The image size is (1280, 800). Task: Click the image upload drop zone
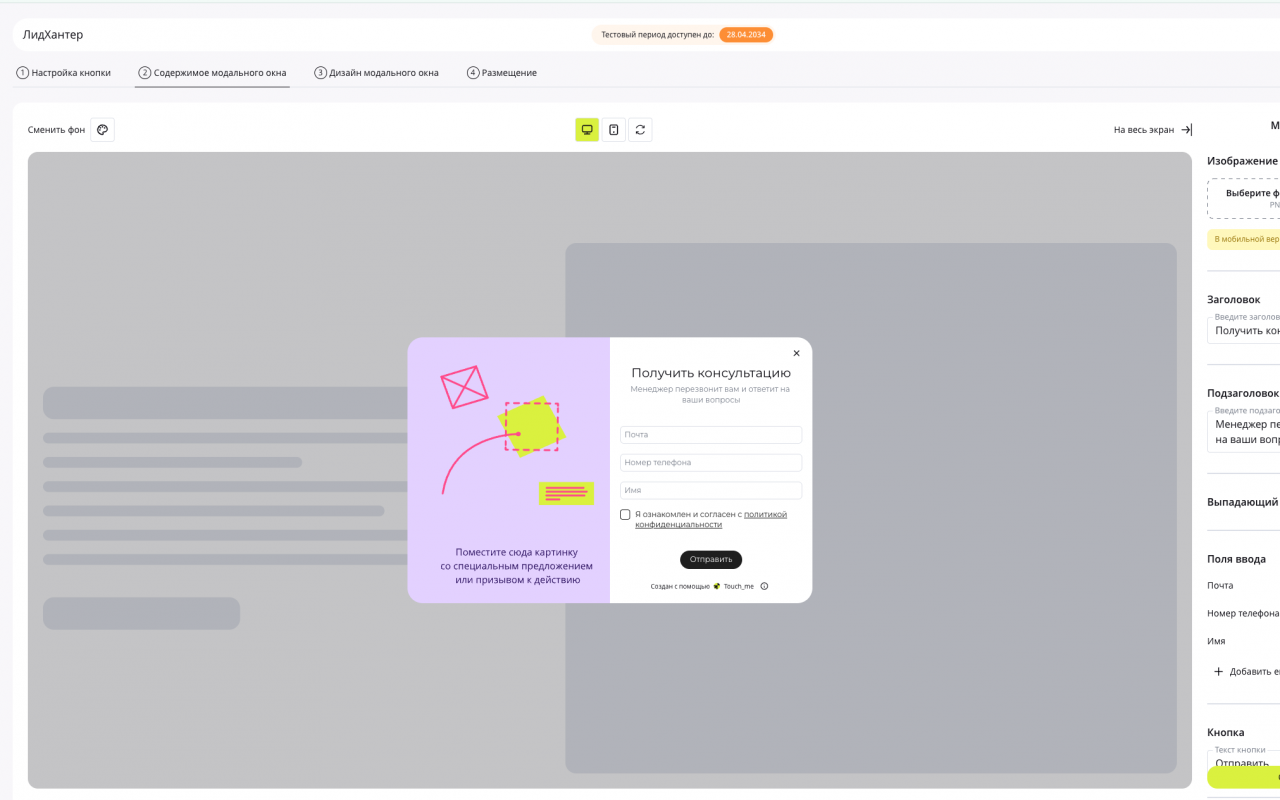[x=1243, y=198]
